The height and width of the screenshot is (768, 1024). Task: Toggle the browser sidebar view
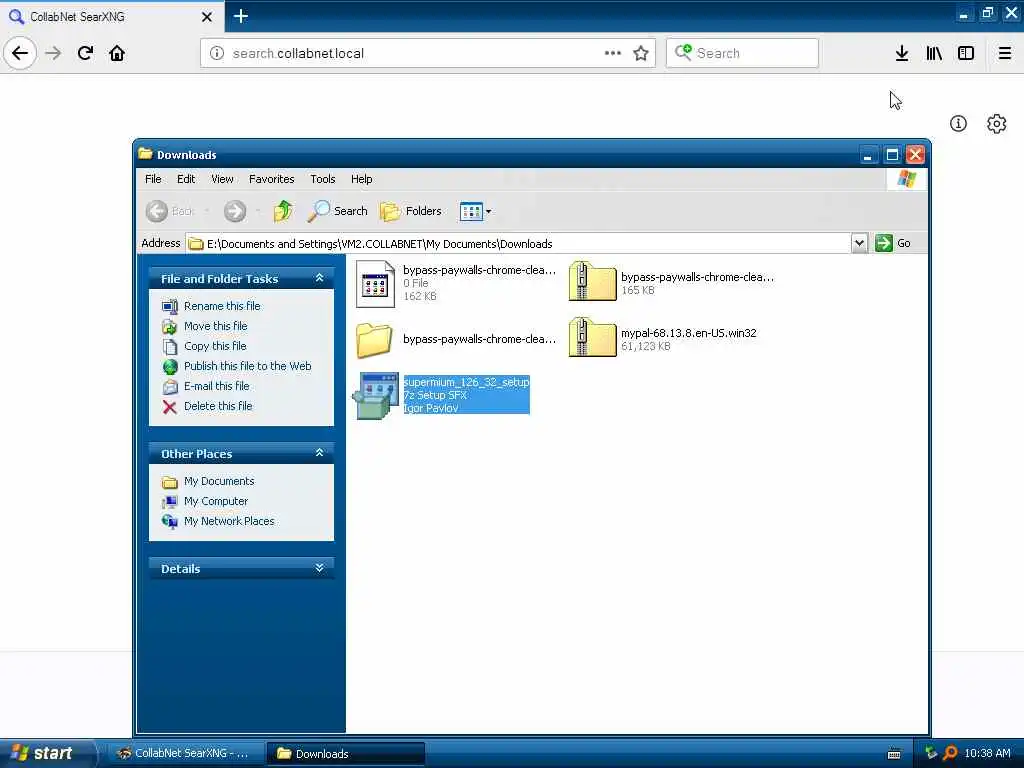tap(966, 53)
